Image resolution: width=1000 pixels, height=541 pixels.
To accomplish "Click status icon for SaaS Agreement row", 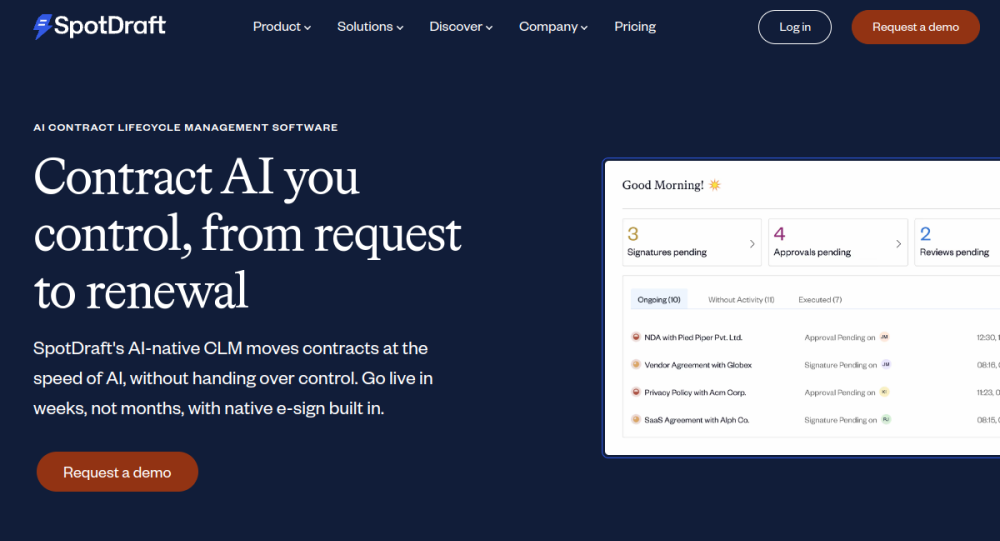I will tap(636, 419).
